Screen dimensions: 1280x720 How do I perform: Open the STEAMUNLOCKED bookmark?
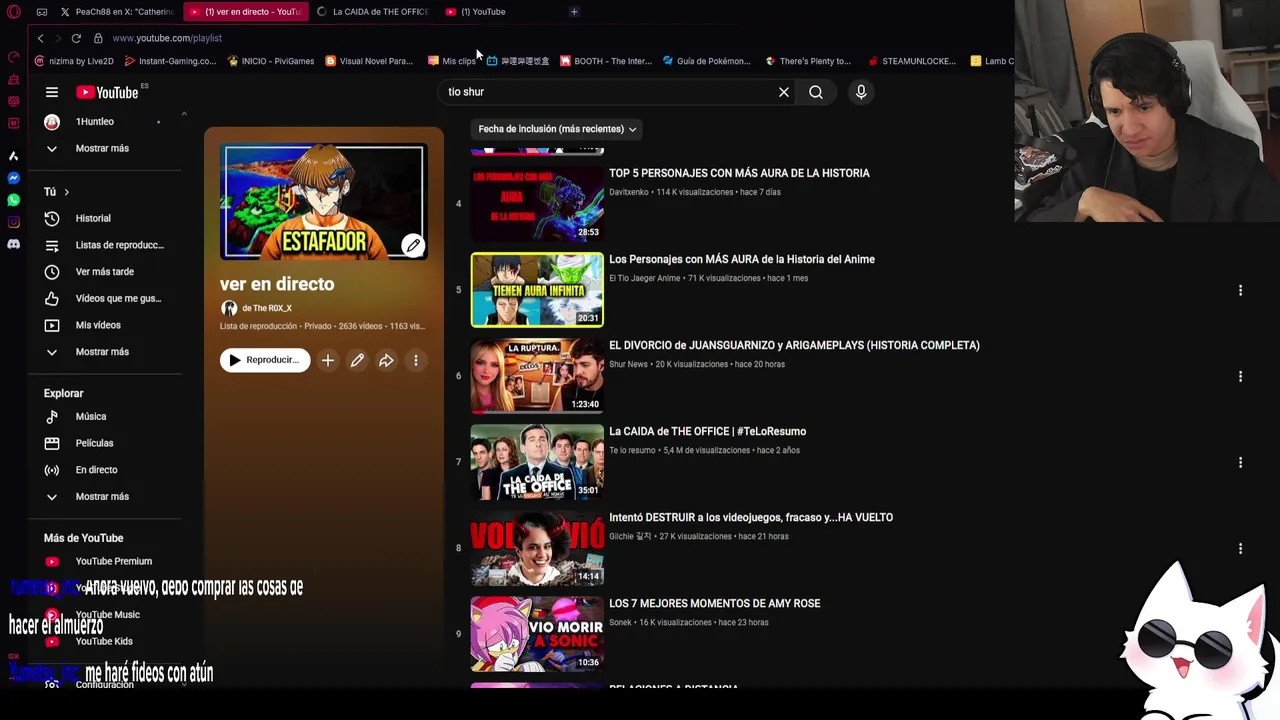coord(912,61)
